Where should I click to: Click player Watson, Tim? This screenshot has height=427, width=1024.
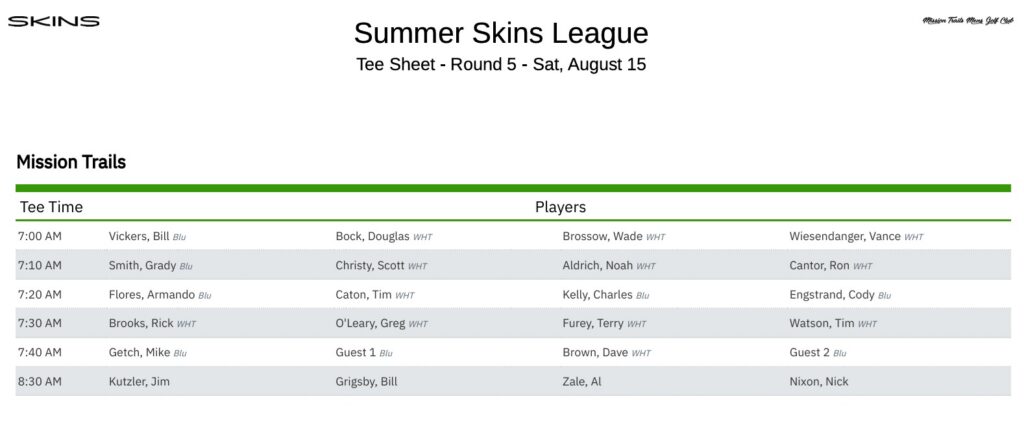click(x=822, y=323)
